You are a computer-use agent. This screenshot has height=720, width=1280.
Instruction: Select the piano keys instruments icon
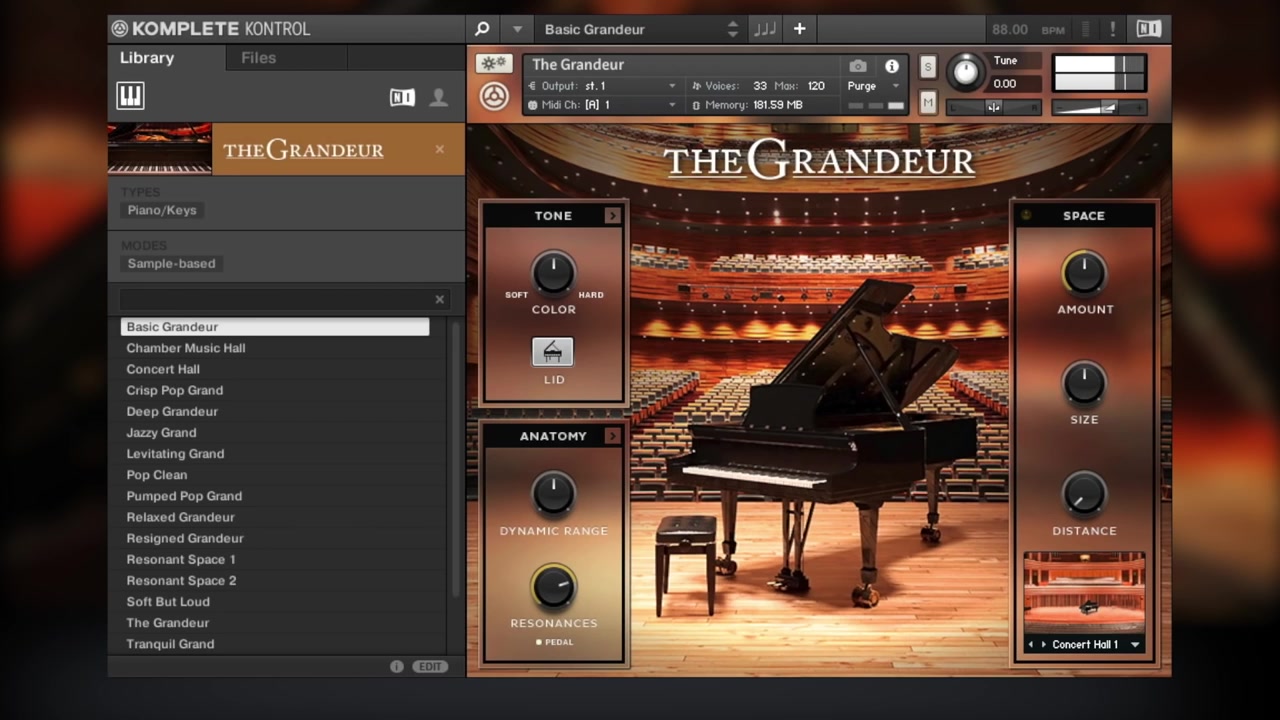pyautogui.click(x=131, y=96)
